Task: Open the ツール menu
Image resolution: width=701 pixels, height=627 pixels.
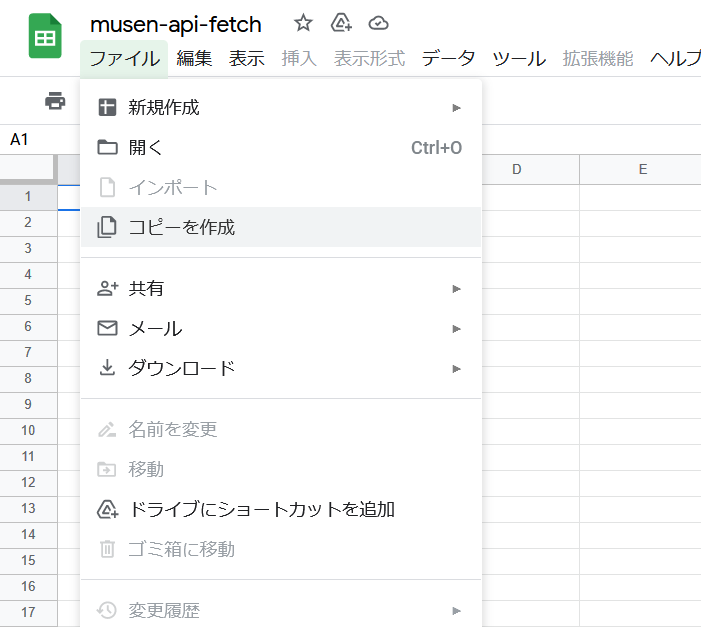Action: pyautogui.click(x=519, y=58)
